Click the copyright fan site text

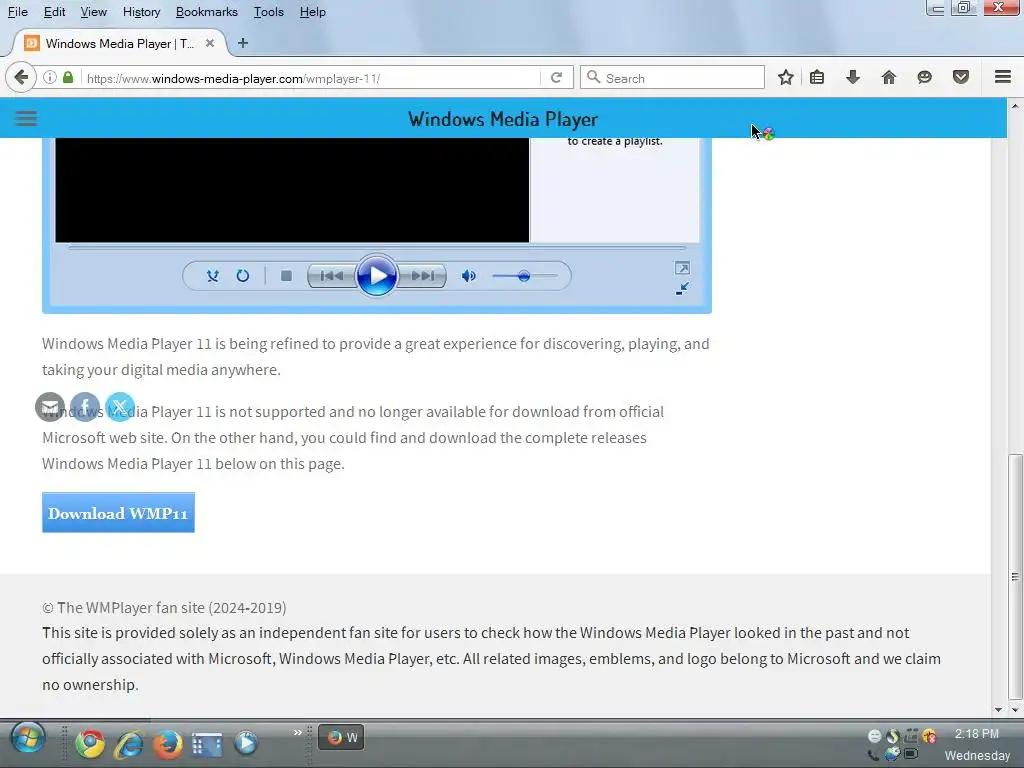point(164,607)
